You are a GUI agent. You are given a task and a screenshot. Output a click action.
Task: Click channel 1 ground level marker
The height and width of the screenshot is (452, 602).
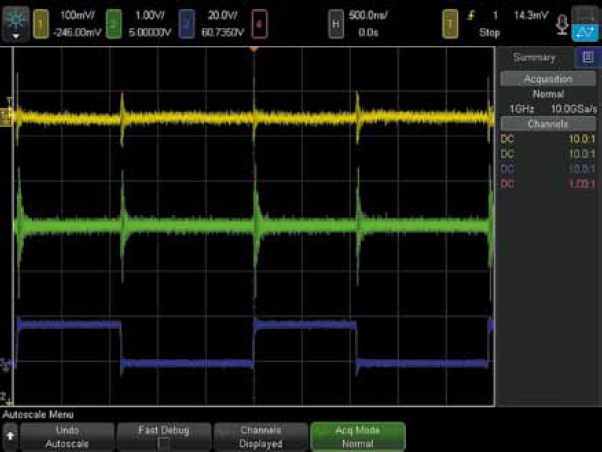tap(6, 116)
